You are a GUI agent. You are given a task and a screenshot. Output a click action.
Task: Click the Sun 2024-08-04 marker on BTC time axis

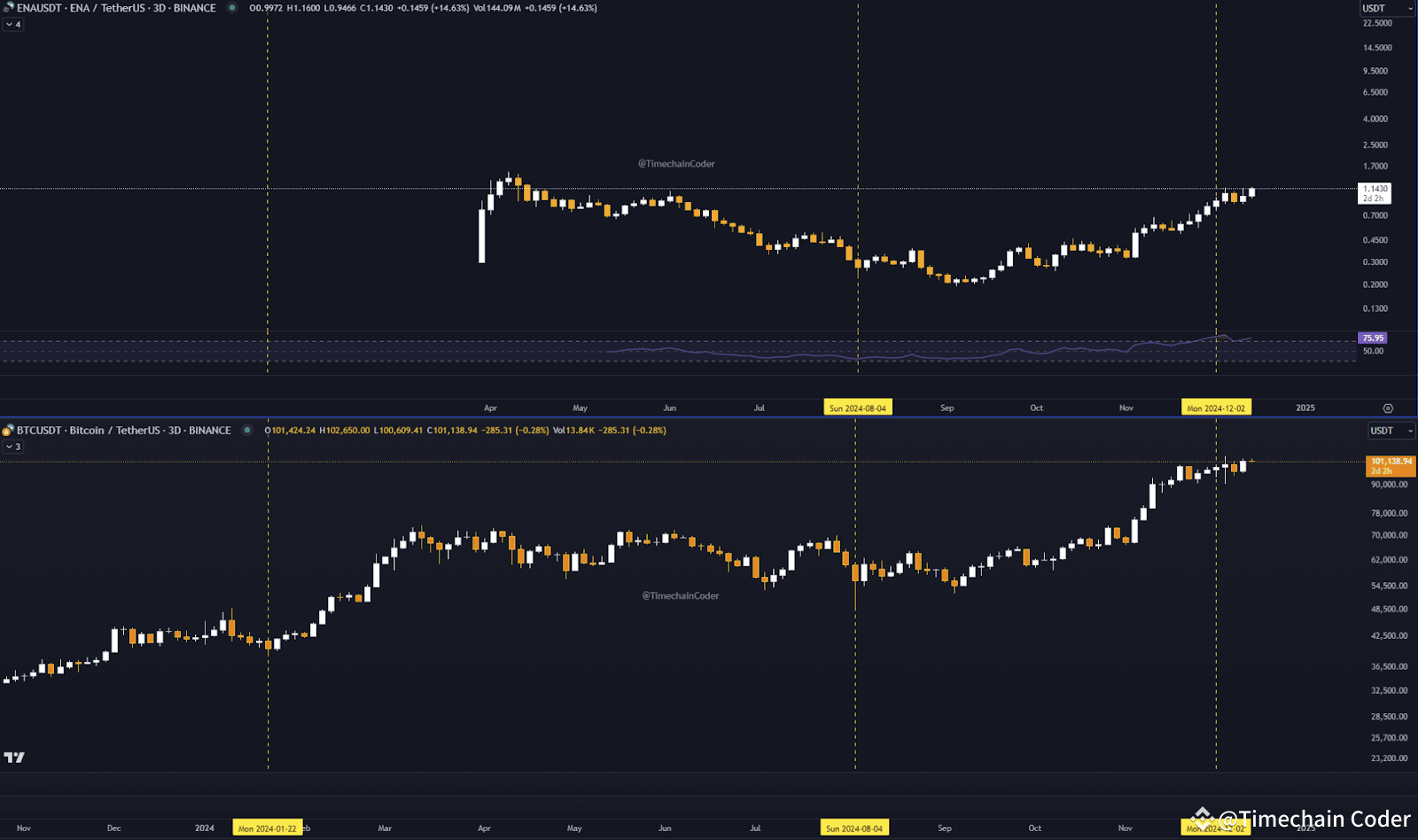[854, 828]
